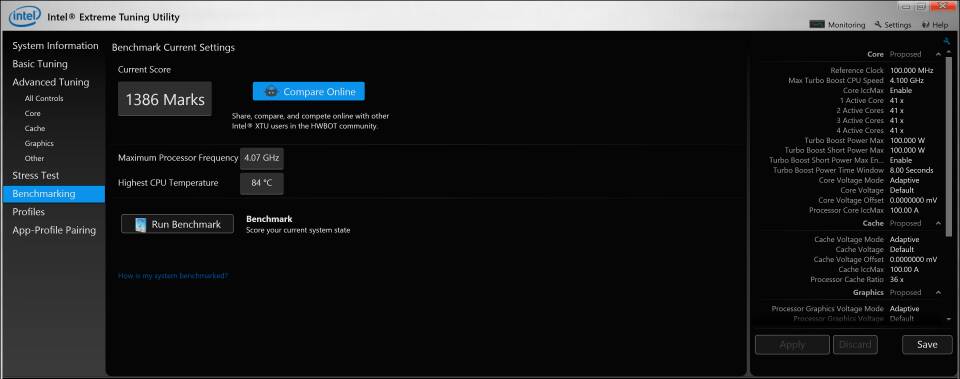Open the Stress Test page
This screenshot has width=960, height=379.
point(36,175)
